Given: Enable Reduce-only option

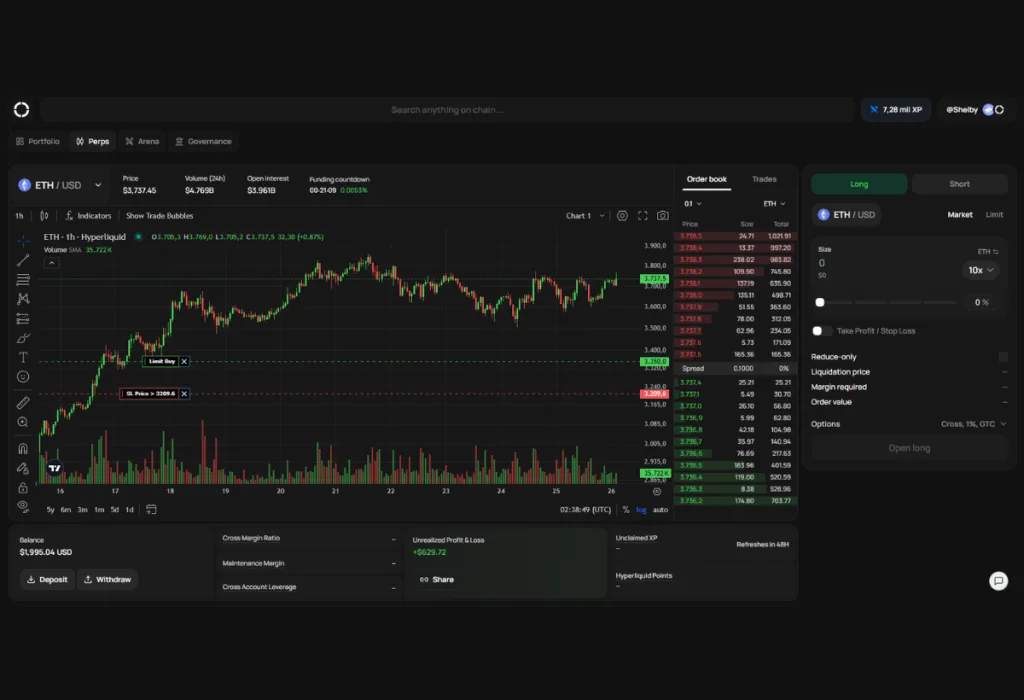Looking at the screenshot, I should pyautogui.click(x=1003, y=356).
